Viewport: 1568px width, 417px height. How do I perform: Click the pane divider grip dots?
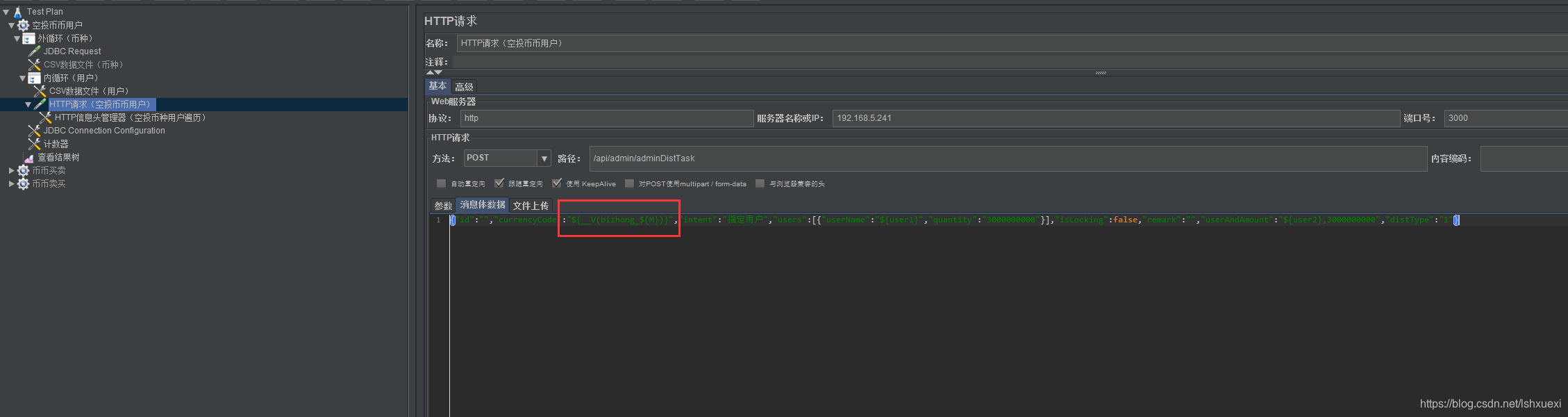(x=1101, y=72)
